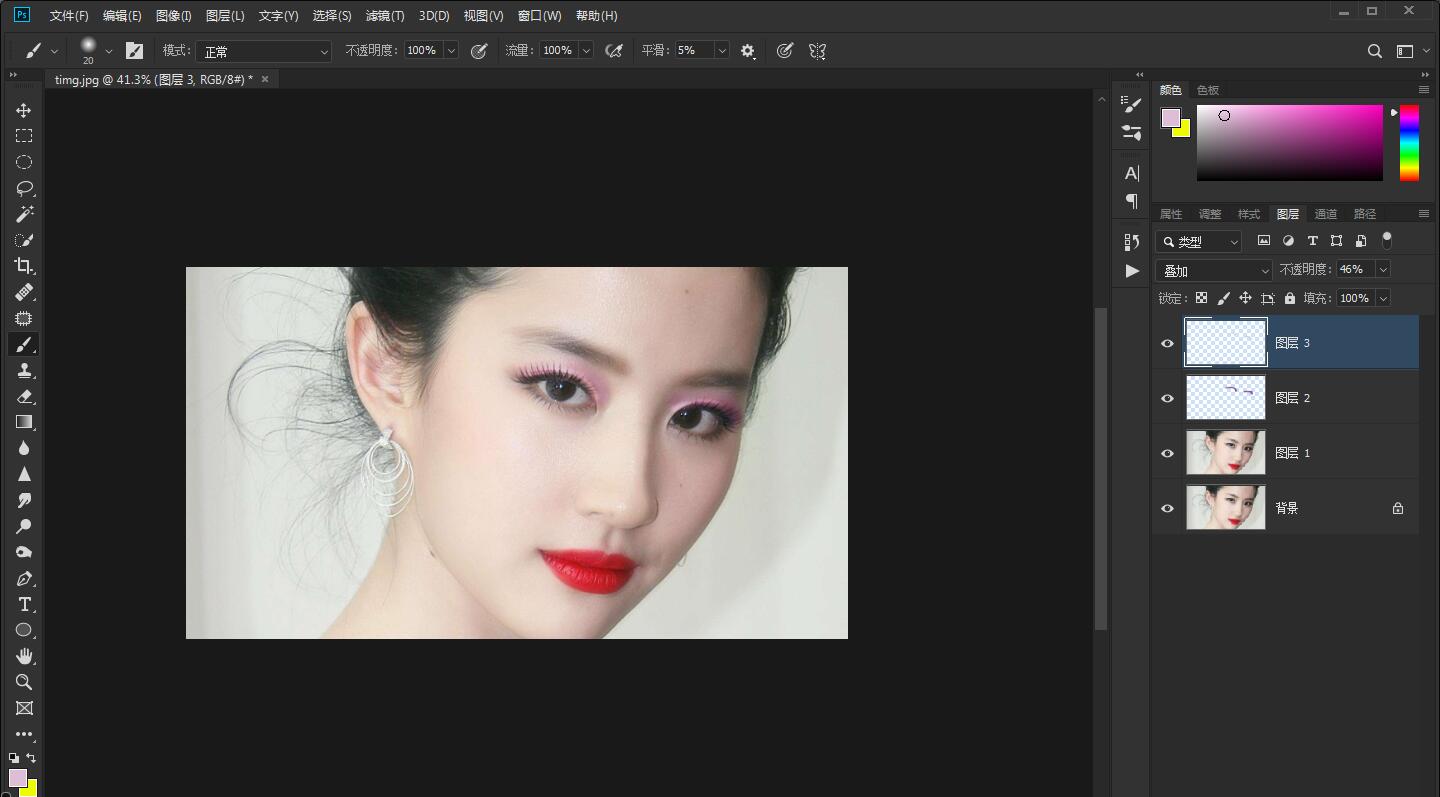
Task: Select the Clone Stamp tool
Action: pos(24,370)
